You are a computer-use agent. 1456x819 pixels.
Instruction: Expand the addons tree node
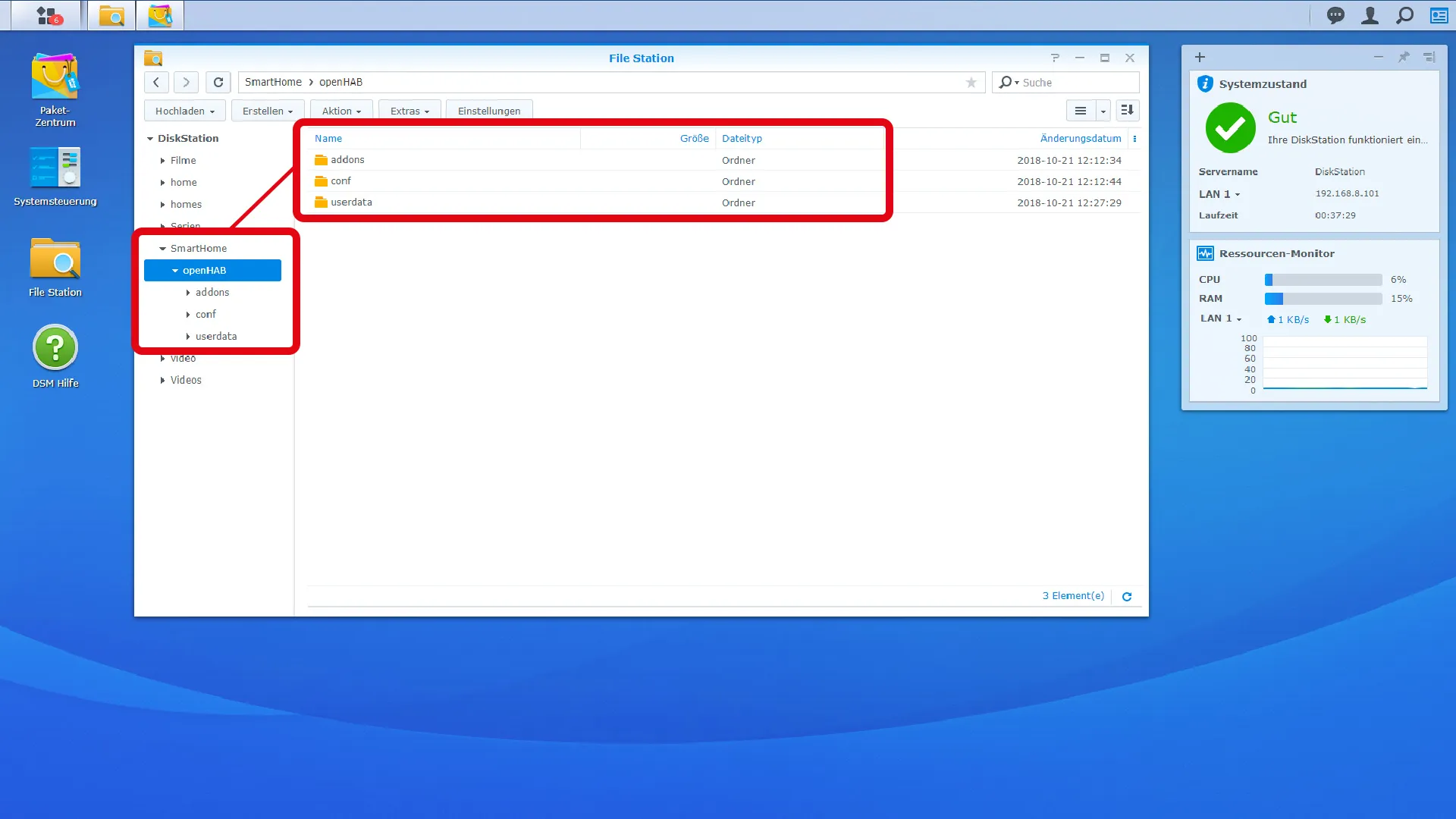pos(188,293)
